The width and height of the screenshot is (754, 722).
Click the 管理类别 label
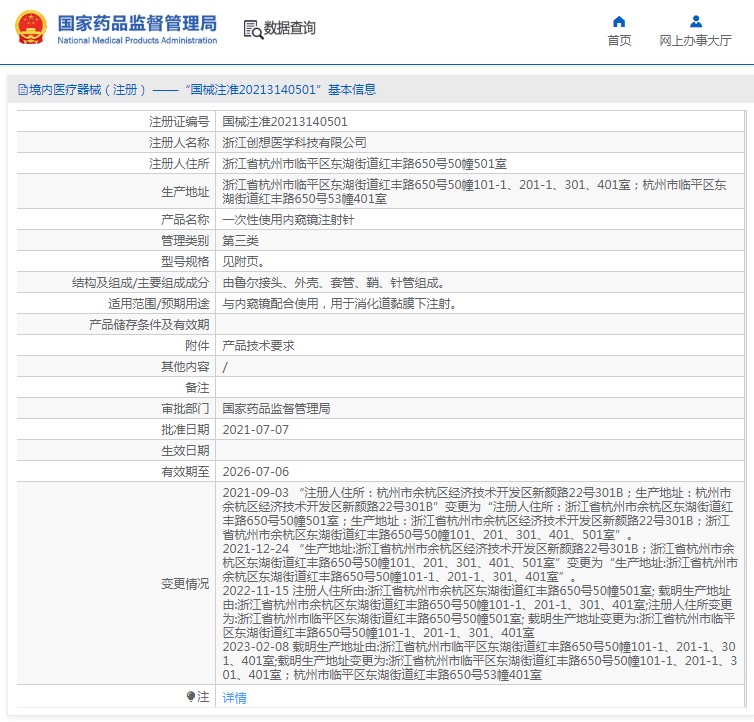(185, 241)
